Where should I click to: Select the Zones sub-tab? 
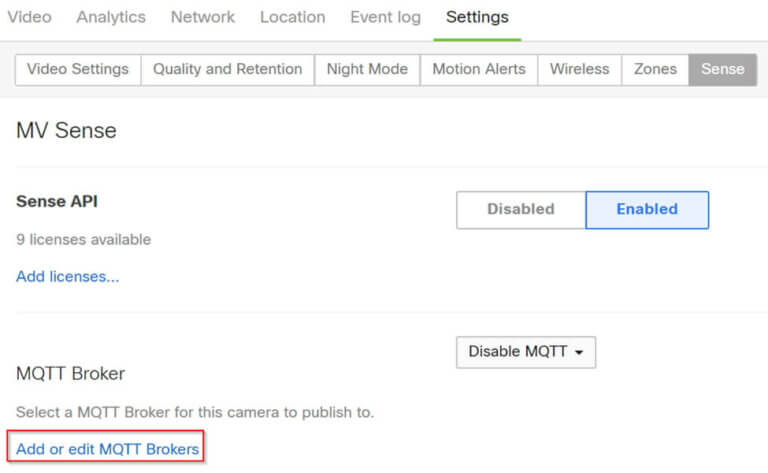(655, 70)
